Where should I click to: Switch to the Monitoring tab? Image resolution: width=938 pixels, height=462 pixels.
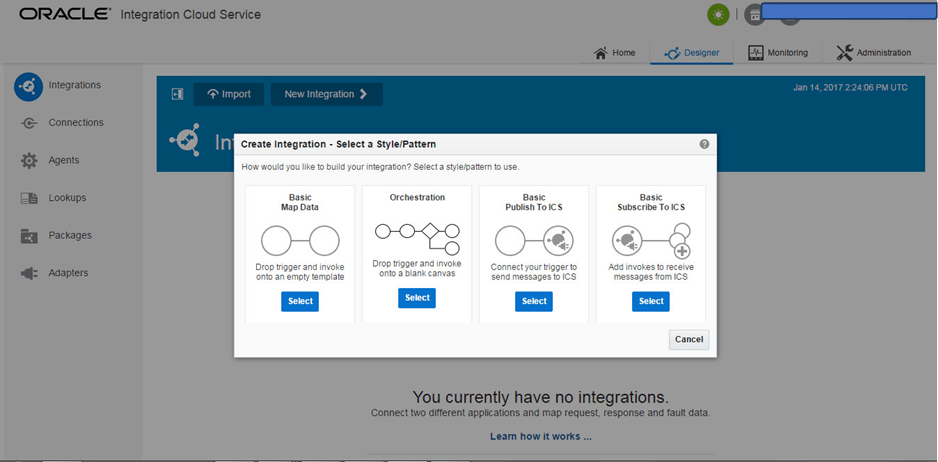(778, 53)
